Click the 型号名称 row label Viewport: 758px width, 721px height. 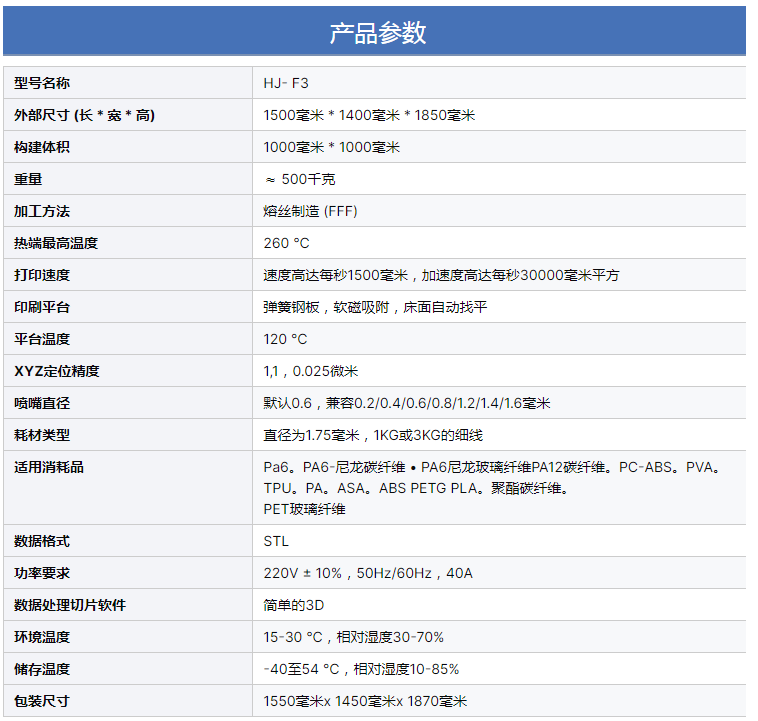(42, 83)
